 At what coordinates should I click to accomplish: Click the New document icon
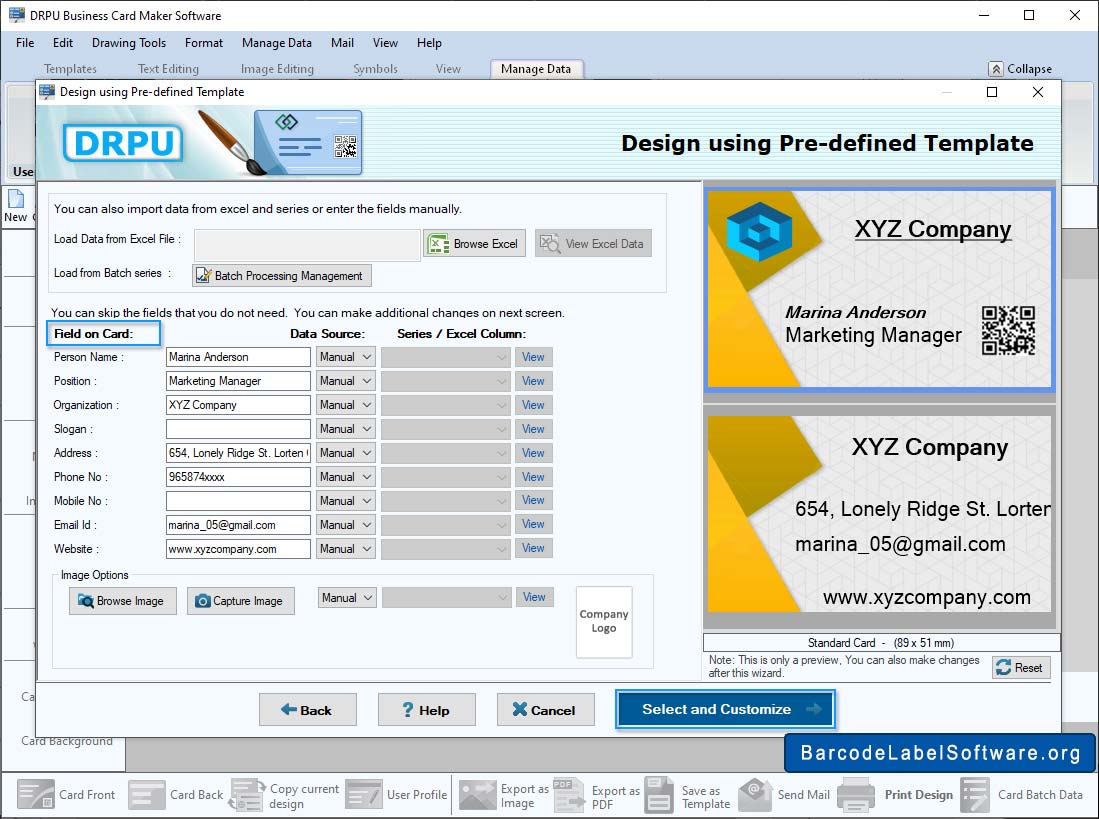click(15, 198)
